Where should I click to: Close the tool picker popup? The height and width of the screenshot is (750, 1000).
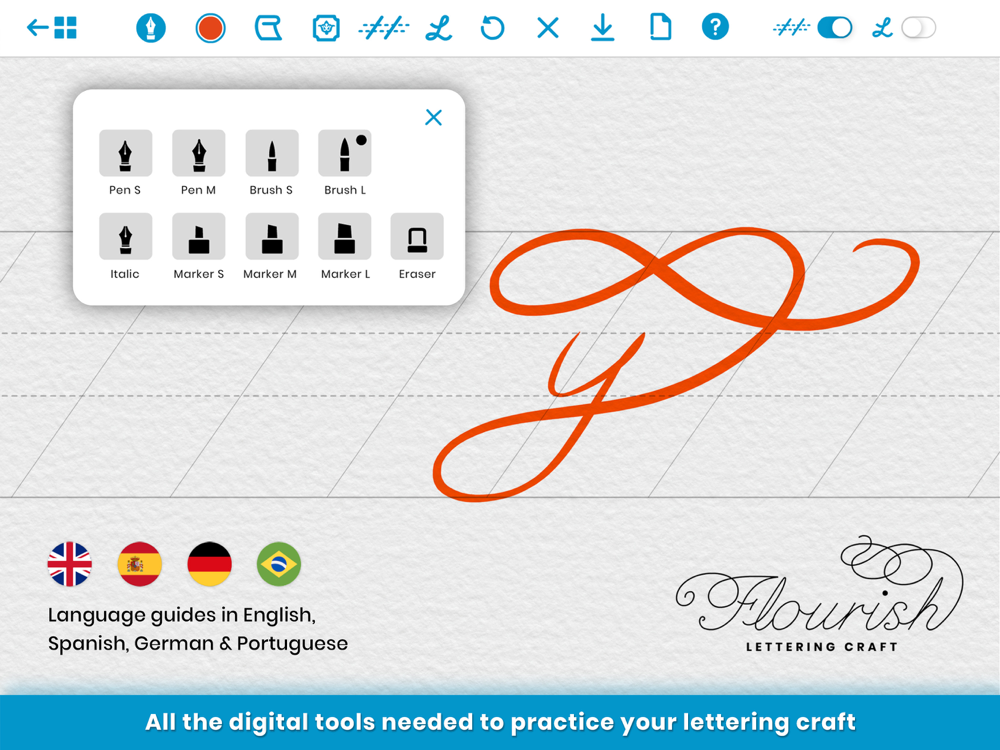tap(434, 117)
